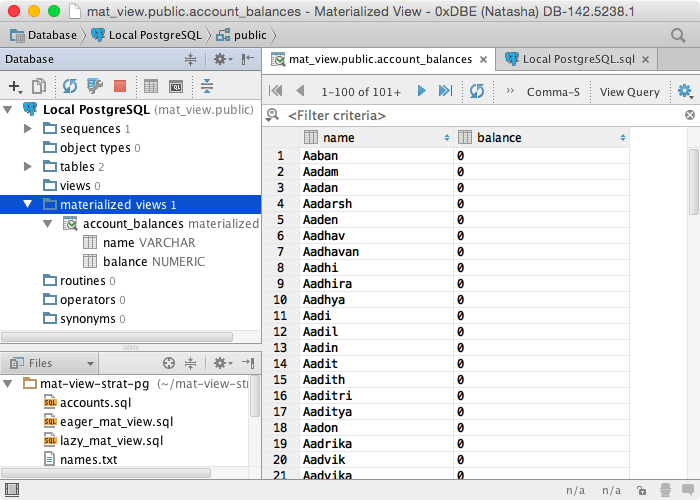Hide the Files panel
Image resolution: width=700 pixels, height=500 pixels.
(x=248, y=363)
